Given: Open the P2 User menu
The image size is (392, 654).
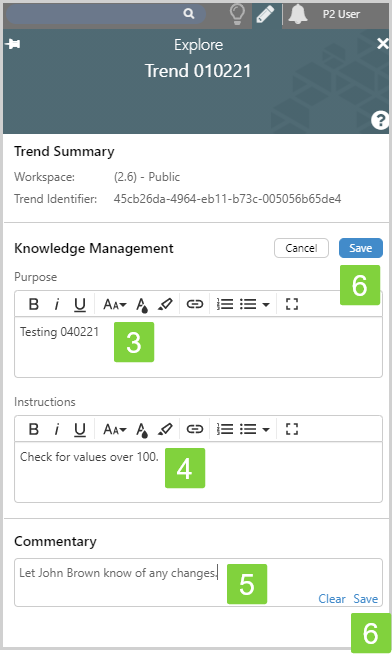Looking at the screenshot, I should click(341, 14).
